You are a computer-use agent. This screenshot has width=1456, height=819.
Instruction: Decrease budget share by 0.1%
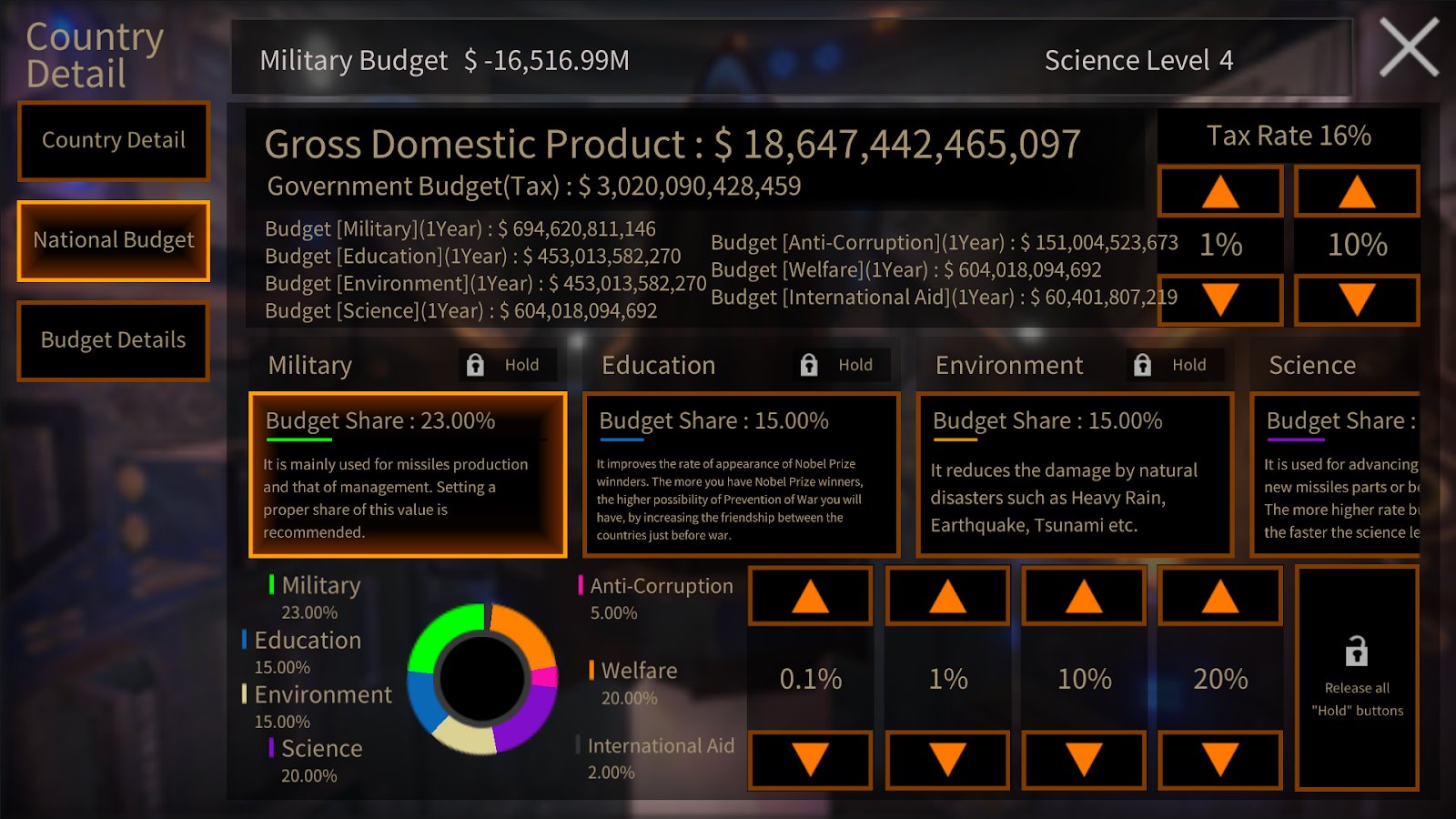pyautogui.click(x=810, y=759)
